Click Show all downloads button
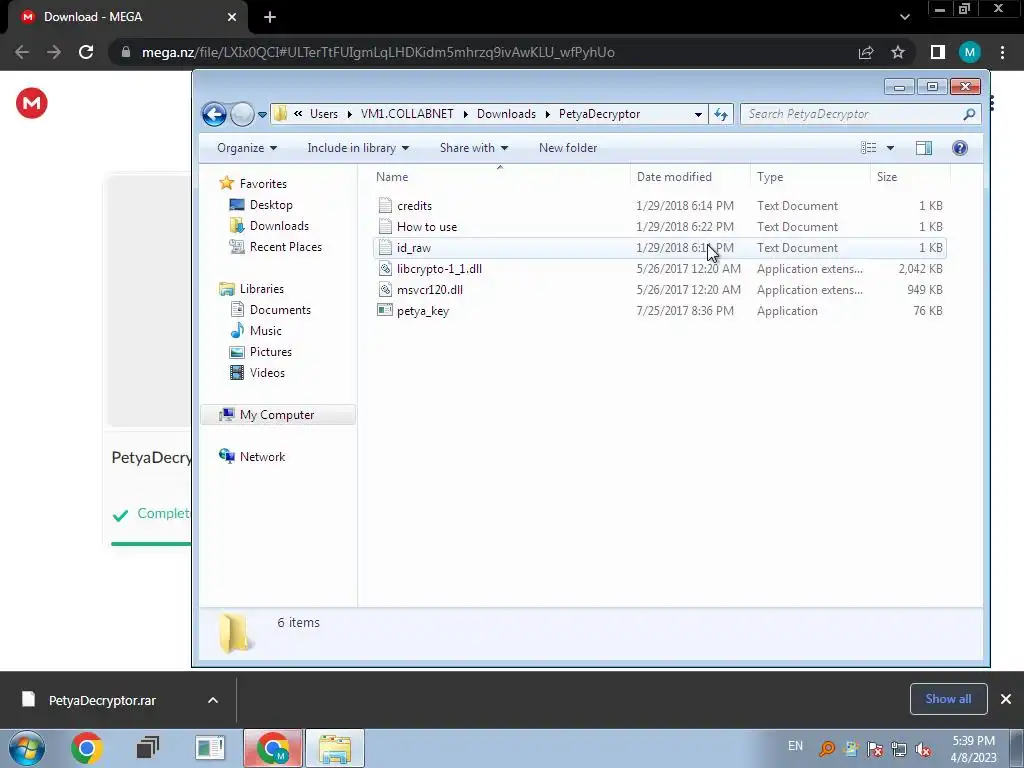1024x768 pixels. pos(948,699)
